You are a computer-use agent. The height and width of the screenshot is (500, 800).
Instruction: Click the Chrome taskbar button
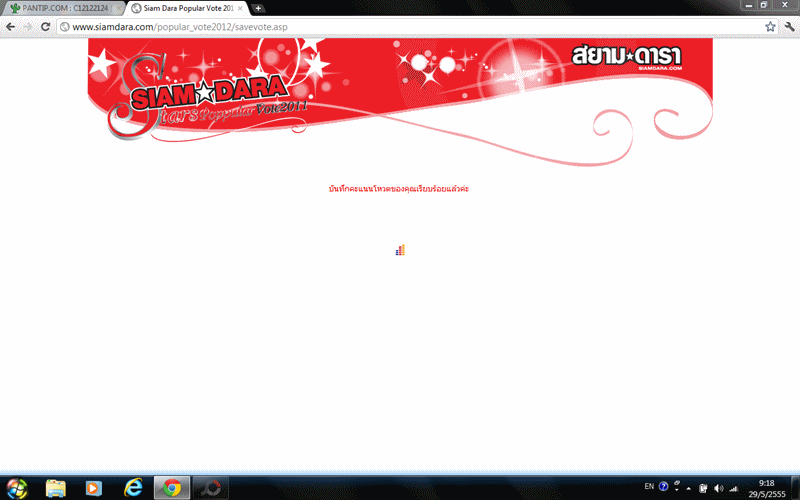pos(172,488)
